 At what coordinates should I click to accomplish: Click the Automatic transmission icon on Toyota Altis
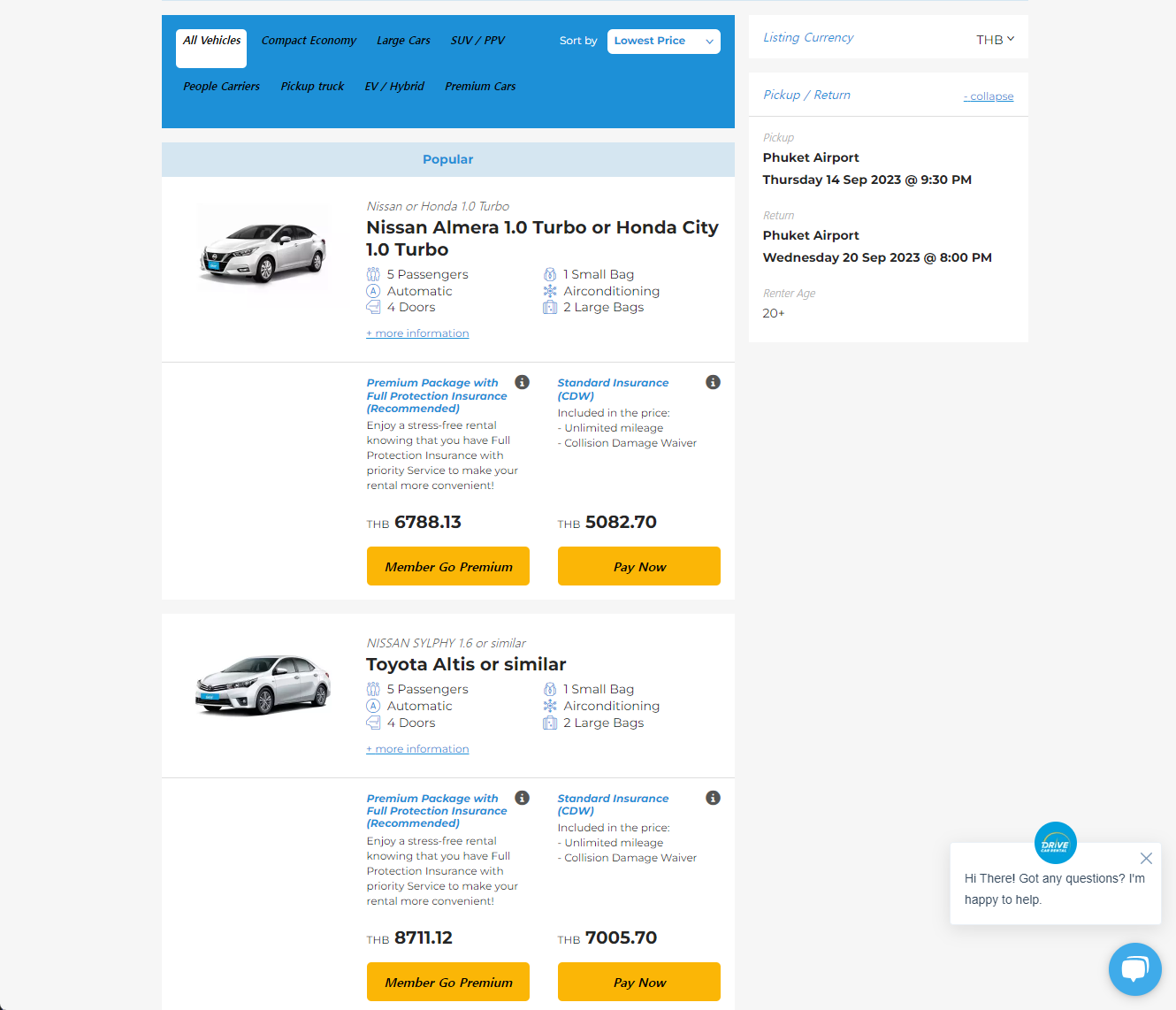[373, 706]
